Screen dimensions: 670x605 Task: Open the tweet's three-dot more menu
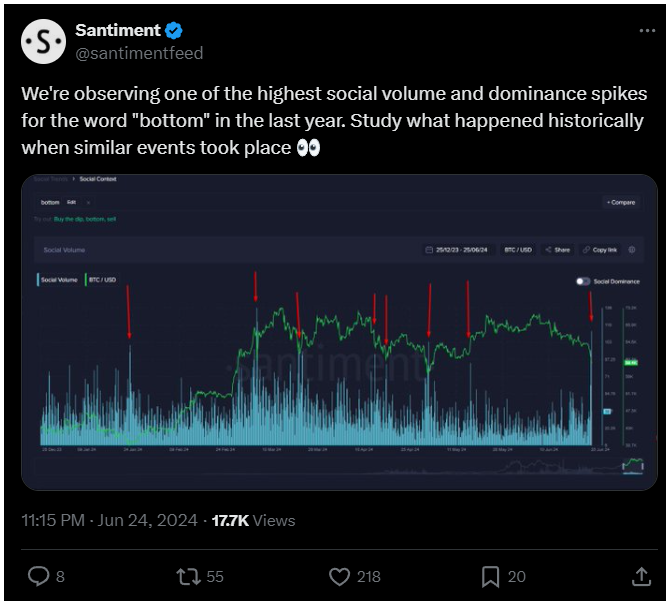tap(647, 31)
